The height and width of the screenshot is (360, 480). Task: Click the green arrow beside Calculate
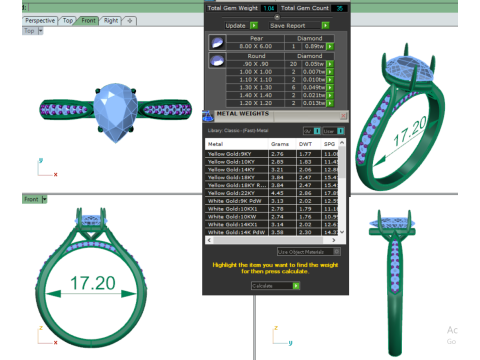click(296, 286)
